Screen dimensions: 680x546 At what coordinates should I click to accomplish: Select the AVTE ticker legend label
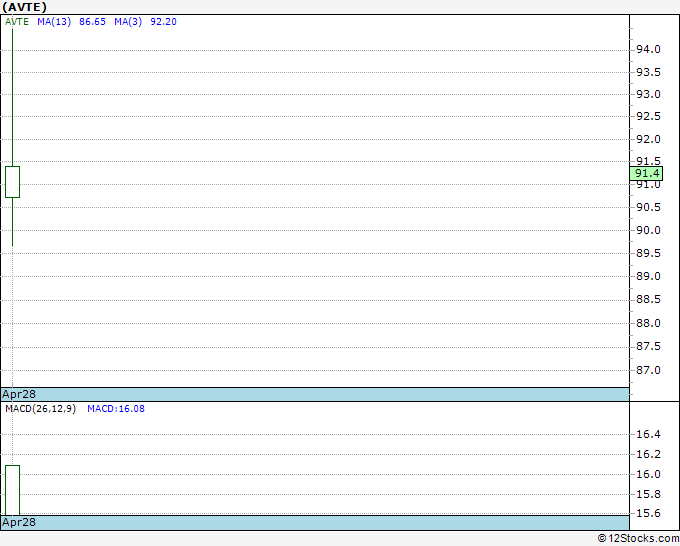[x=16, y=22]
